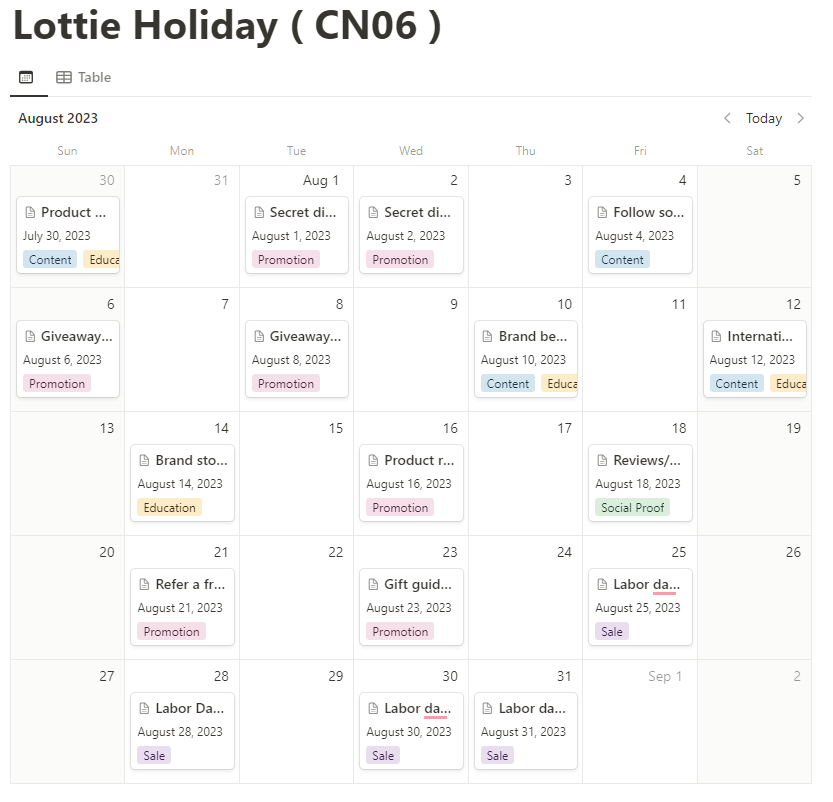Go to previous month with left chevron

click(727, 118)
